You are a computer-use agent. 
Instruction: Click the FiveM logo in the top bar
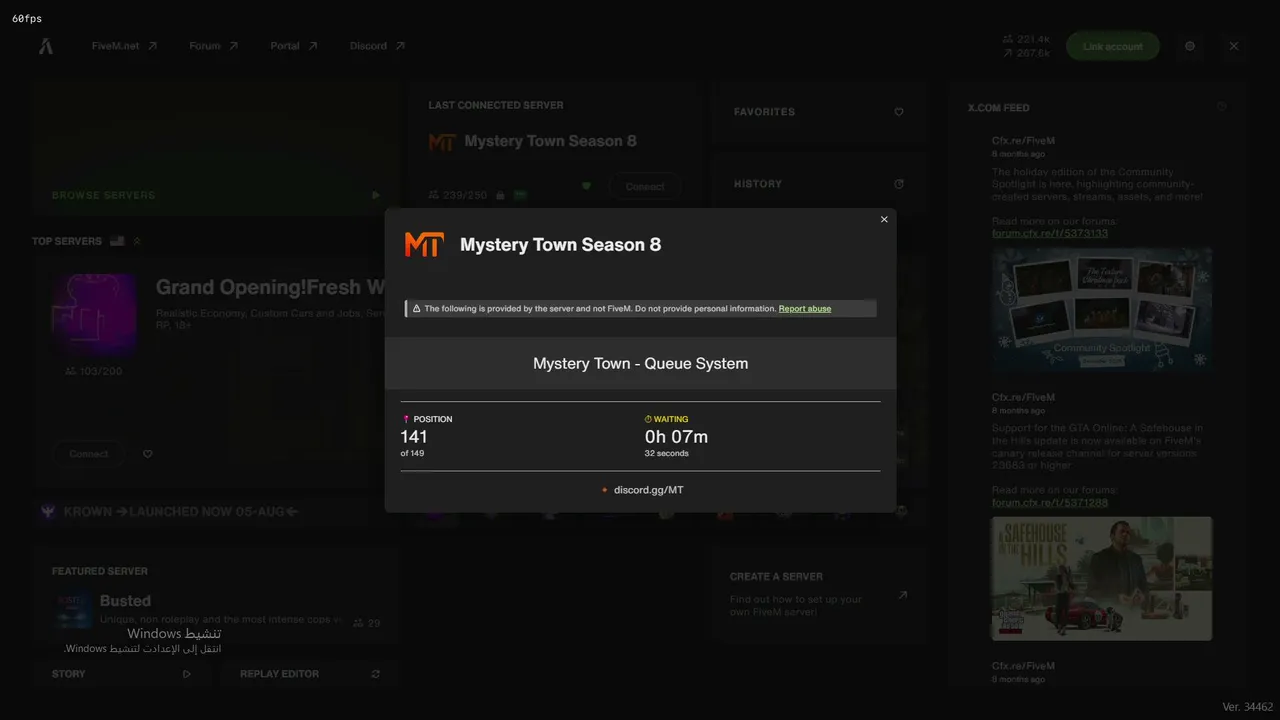tap(46, 46)
